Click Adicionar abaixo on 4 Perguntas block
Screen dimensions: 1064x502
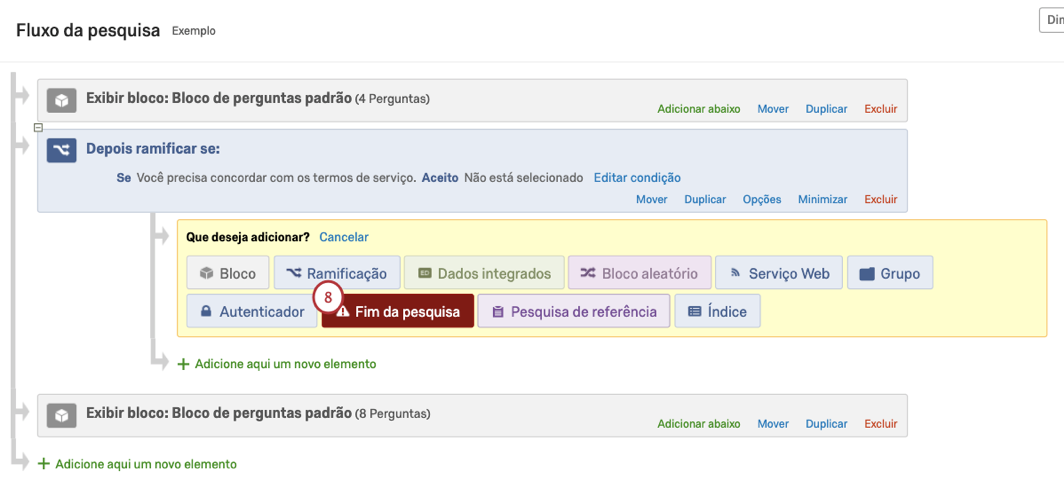click(x=699, y=109)
